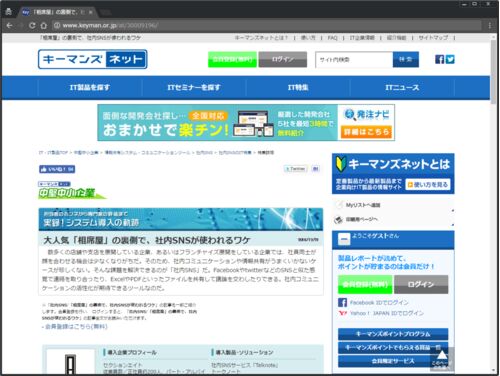500x376 pixels.
Task: Click the Chrome profile icon at top left
Action: pyautogui.click(x=9, y=12)
